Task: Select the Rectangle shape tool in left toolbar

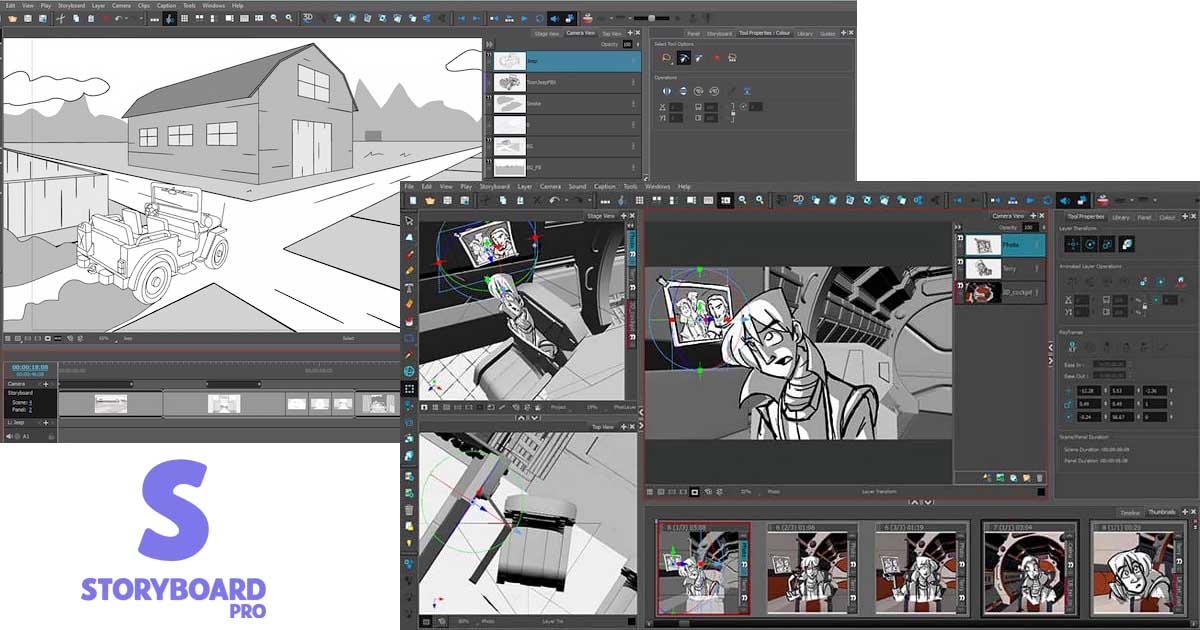Action: (409, 337)
